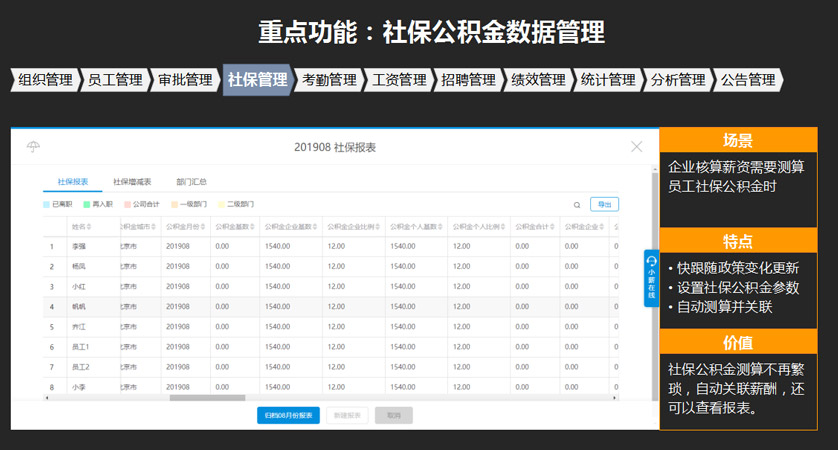
Task: Switch to 社保增减表 tab
Action: (x=132, y=182)
